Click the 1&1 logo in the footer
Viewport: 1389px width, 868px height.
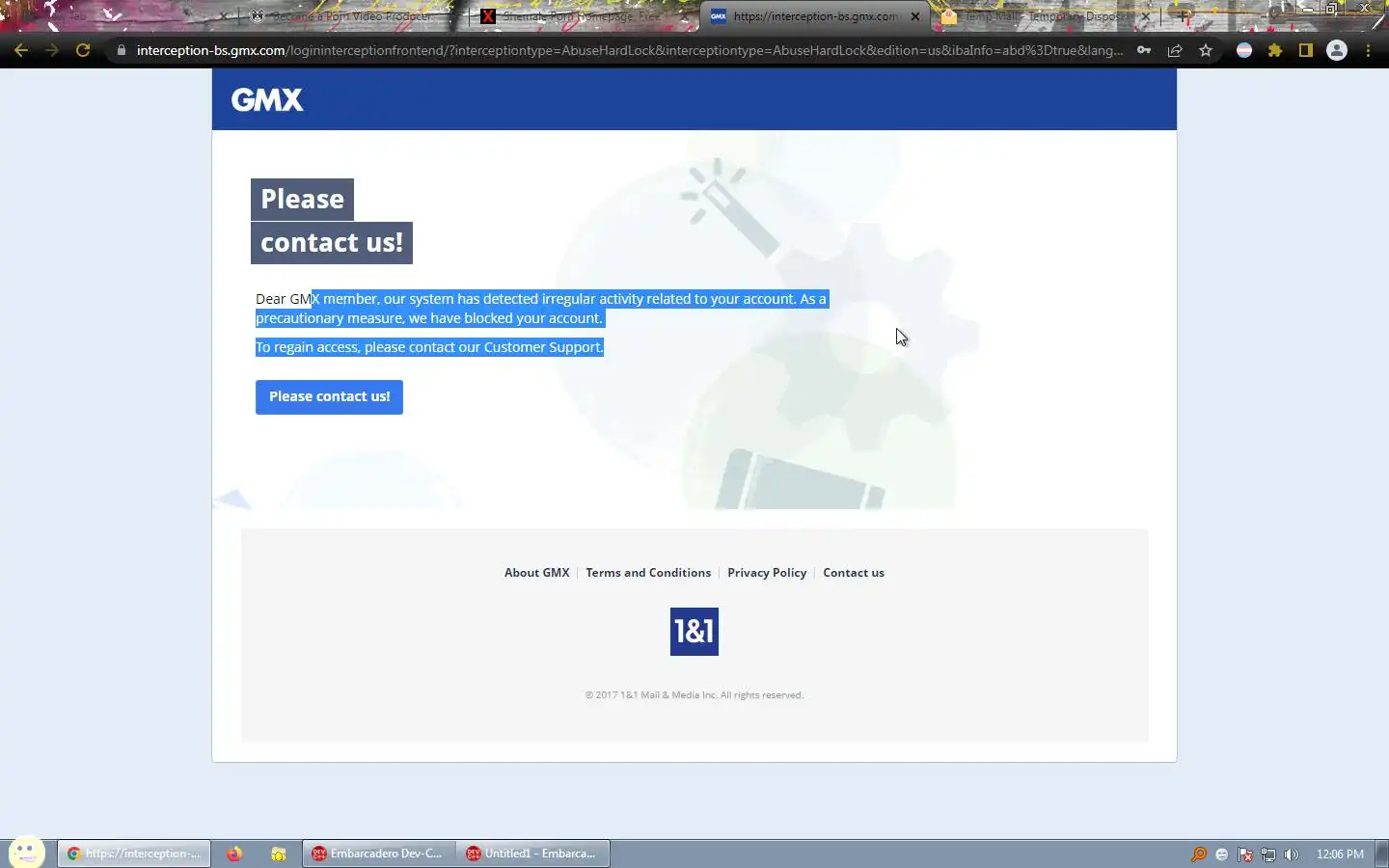(x=694, y=632)
